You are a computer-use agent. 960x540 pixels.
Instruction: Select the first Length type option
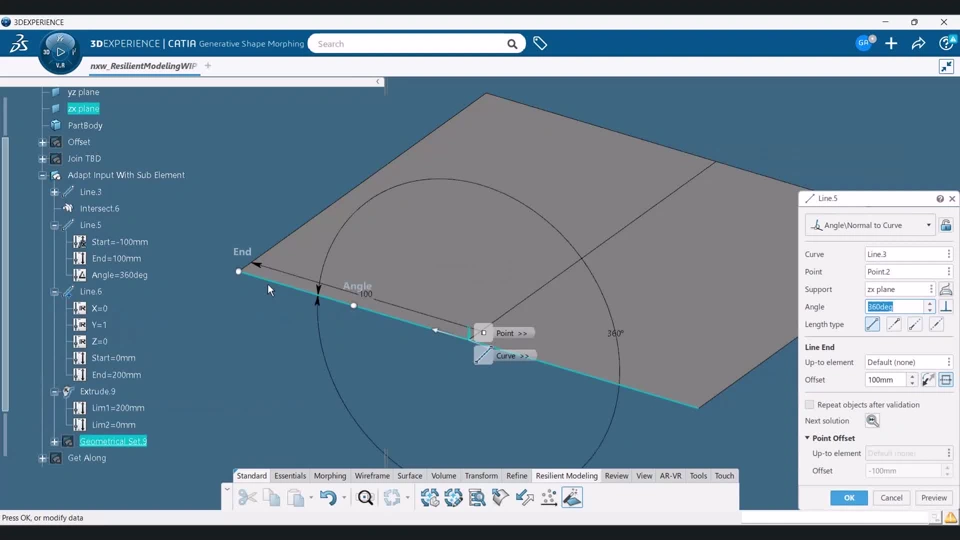click(x=872, y=324)
